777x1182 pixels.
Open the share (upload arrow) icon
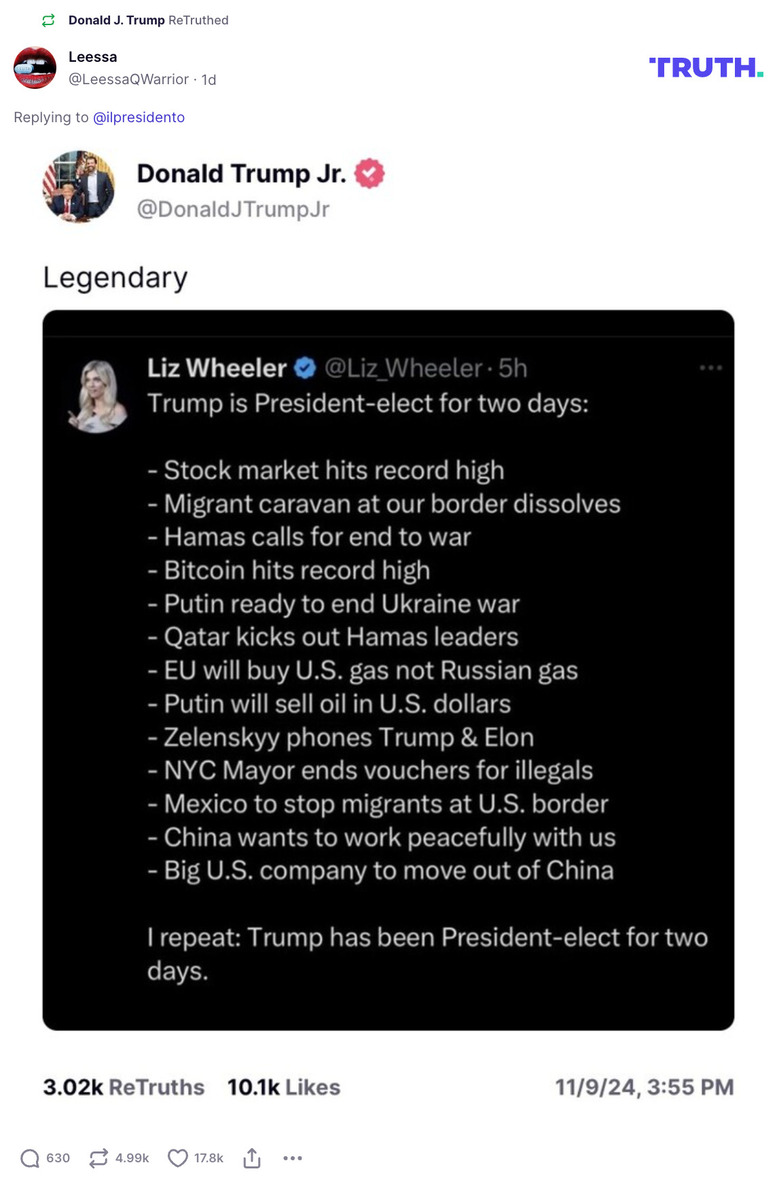[251, 1157]
